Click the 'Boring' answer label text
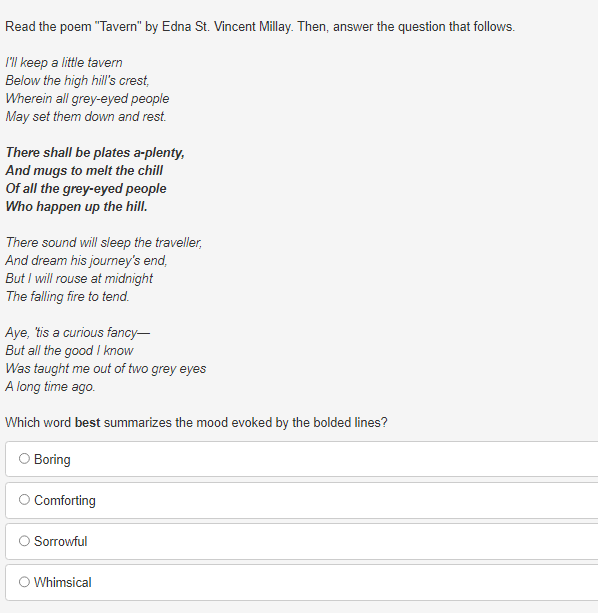 point(52,459)
